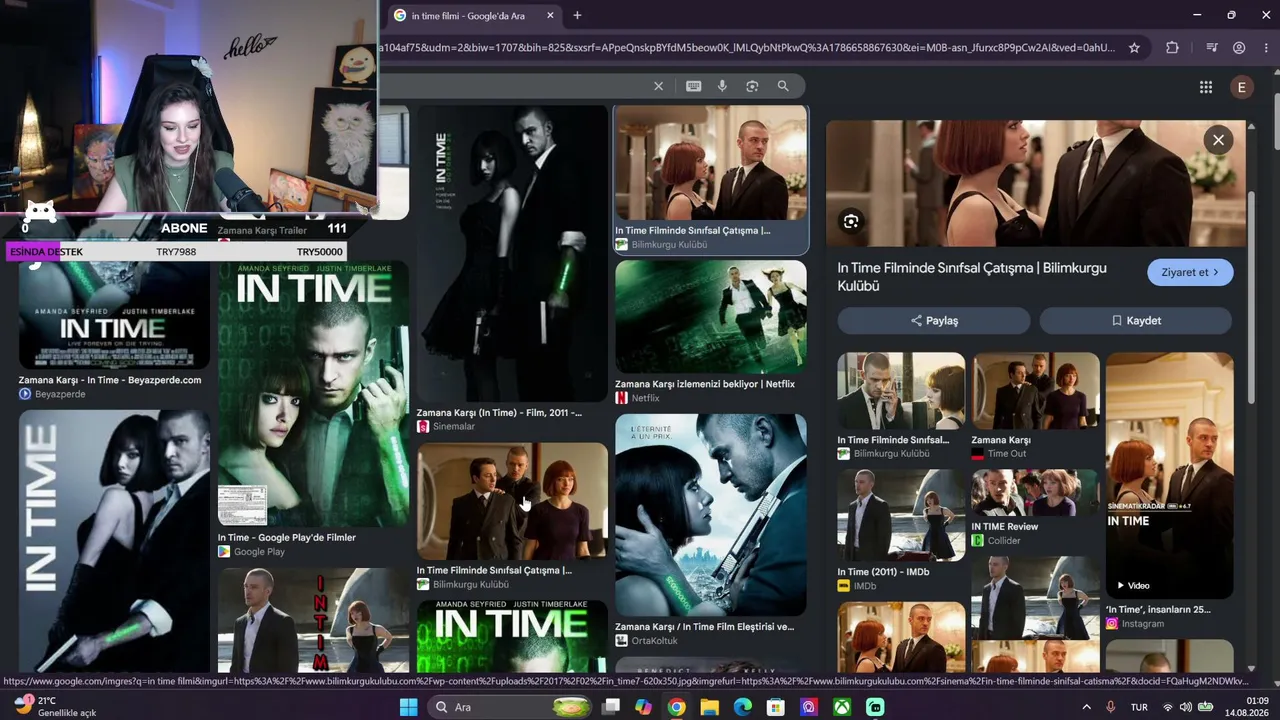Open the 'In Time (2011) - IMDb' related image
Screen dimensions: 1280x720
(901, 515)
